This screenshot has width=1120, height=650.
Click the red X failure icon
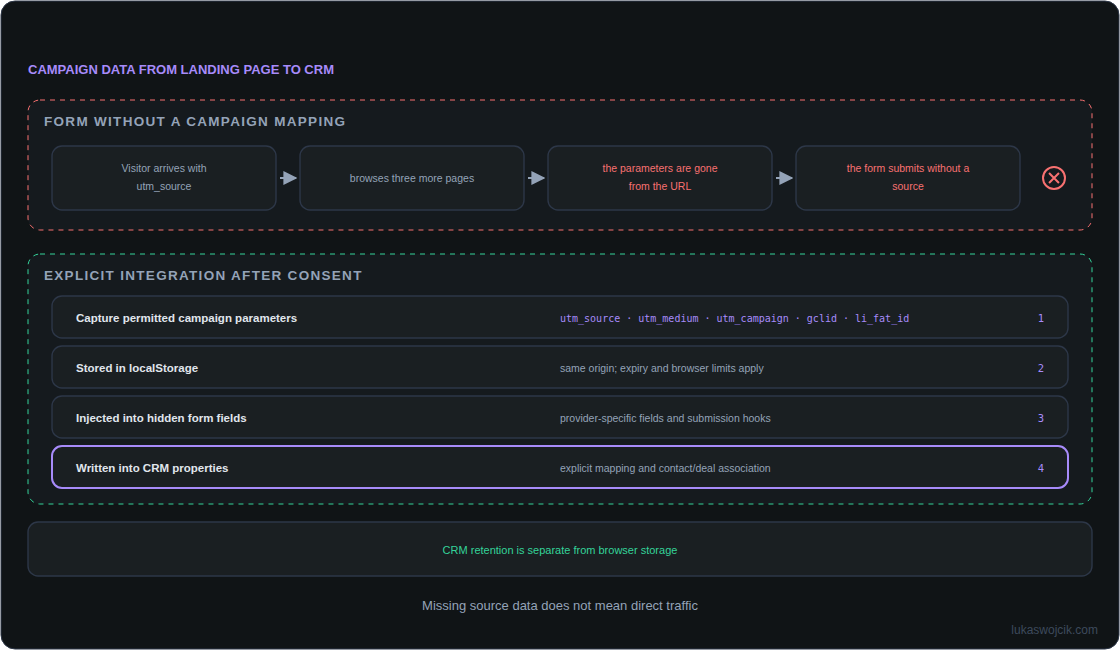(x=1054, y=178)
